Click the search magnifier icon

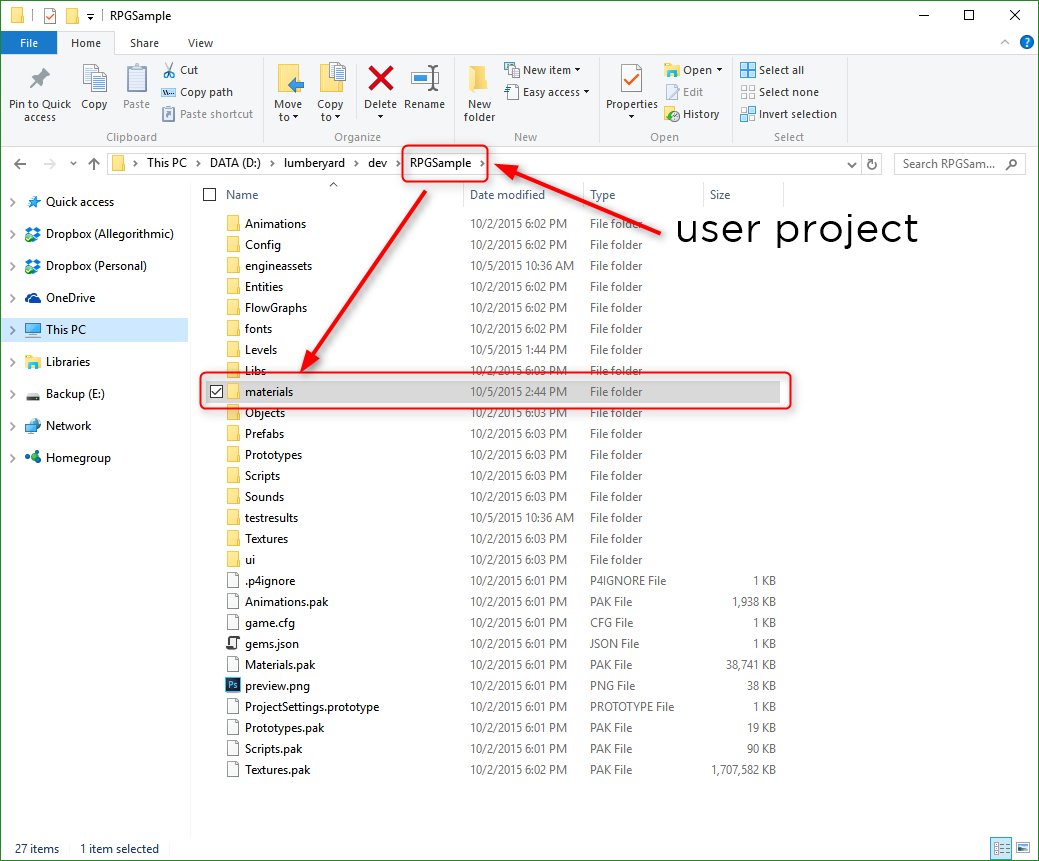[x=1011, y=164]
